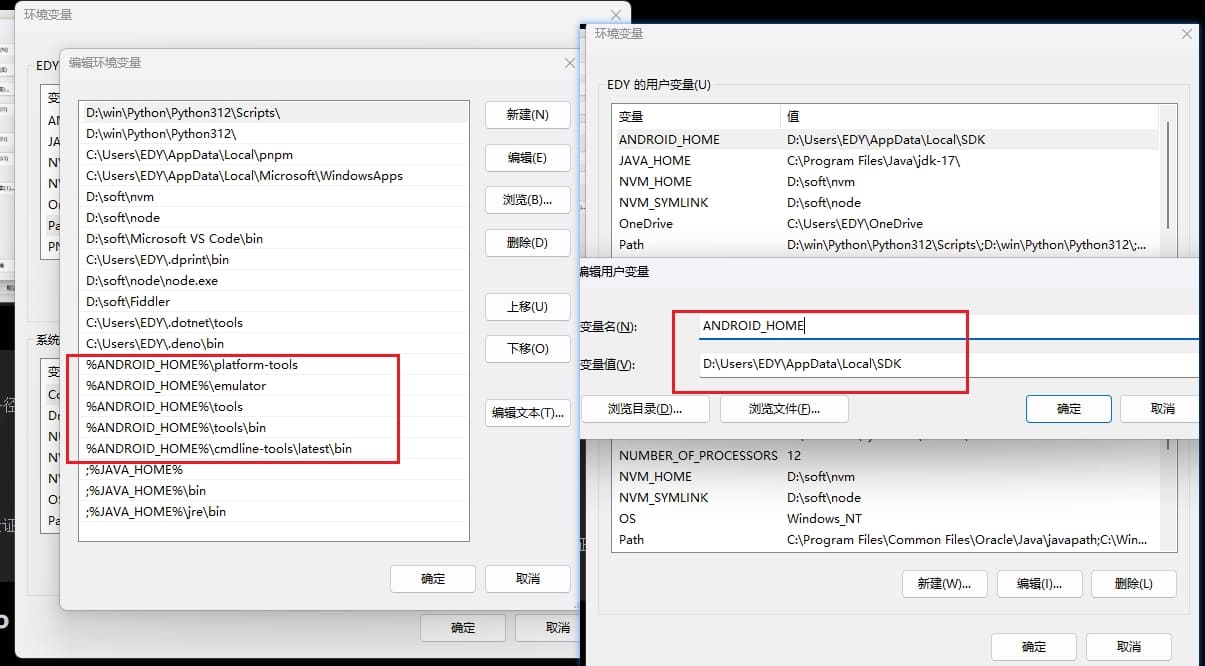Click 取消 at bottom of right 环境变量 window
1205x666 pixels.
(1128, 646)
